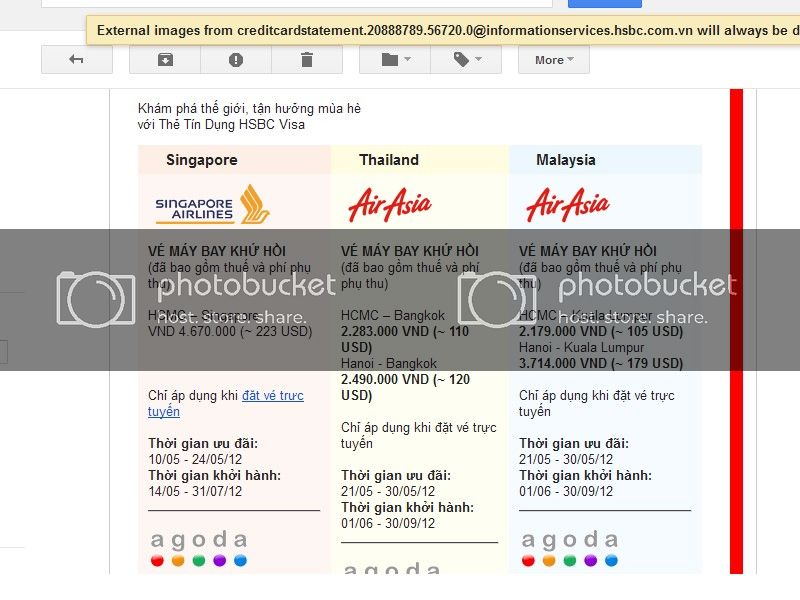Click heading 'Khám phá thế giới, tận hưởng mùa hè'

click(x=249, y=109)
